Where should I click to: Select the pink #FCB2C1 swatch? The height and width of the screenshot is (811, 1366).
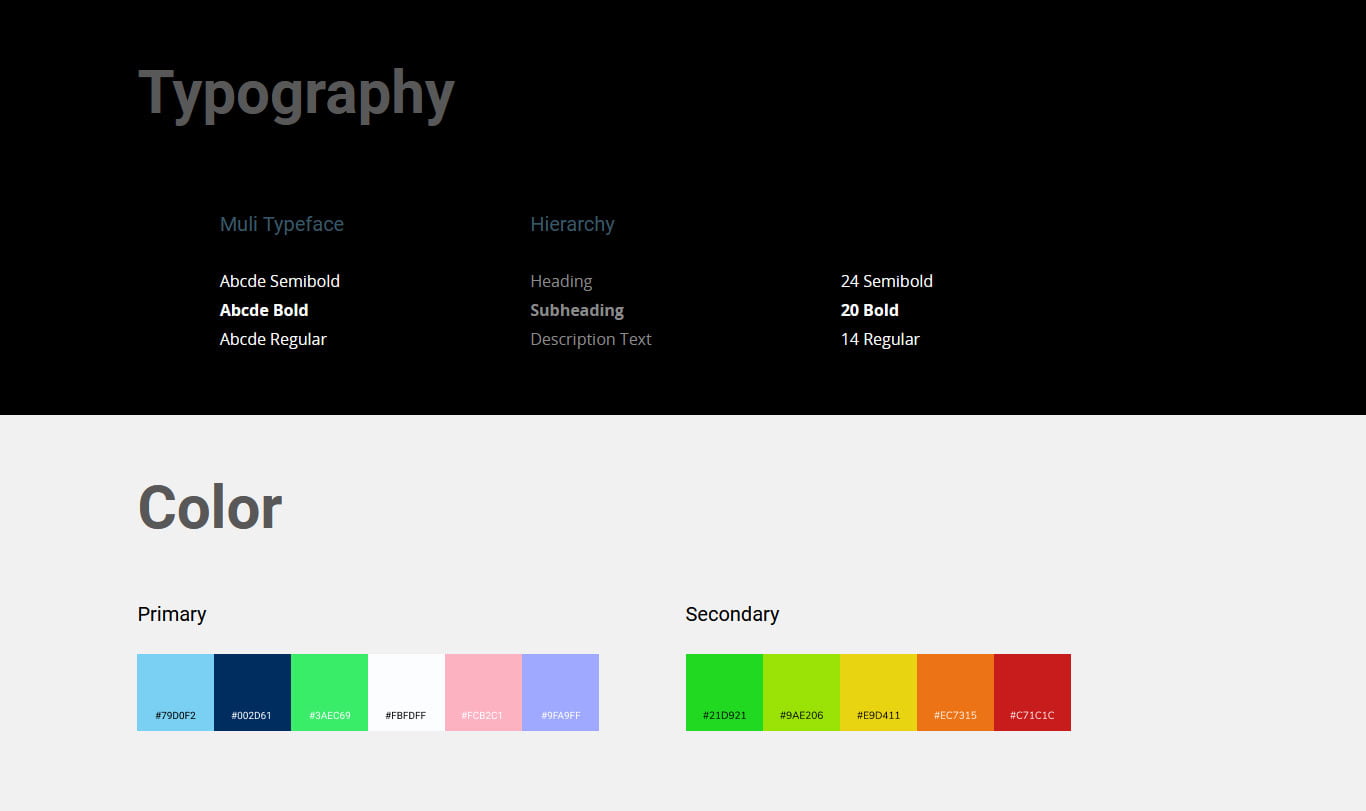point(483,692)
